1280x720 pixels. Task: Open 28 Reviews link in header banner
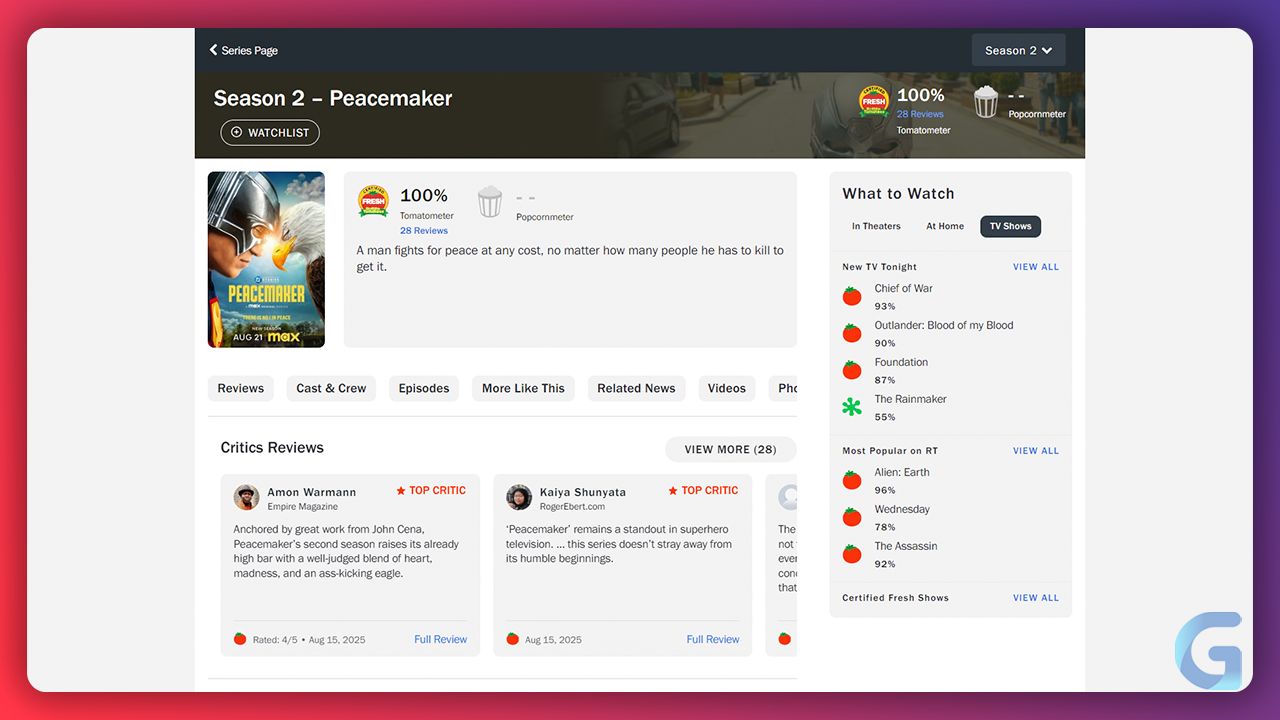pyautogui.click(x=920, y=114)
